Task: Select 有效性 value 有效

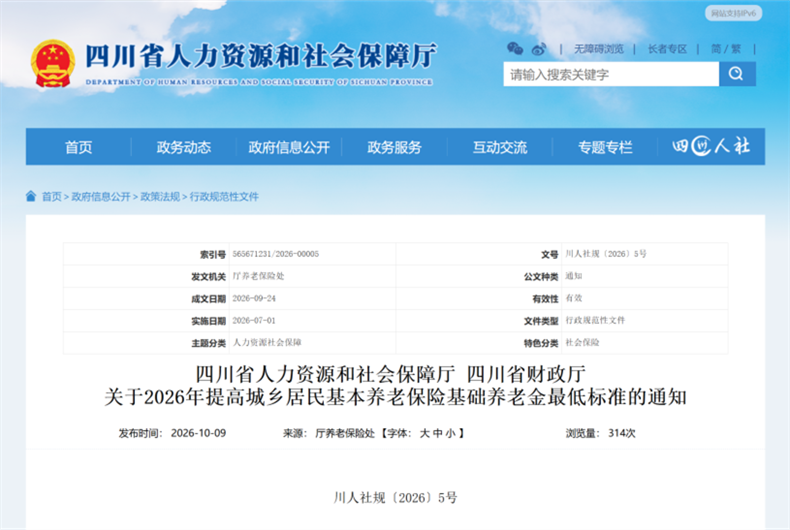Action: coord(573,298)
